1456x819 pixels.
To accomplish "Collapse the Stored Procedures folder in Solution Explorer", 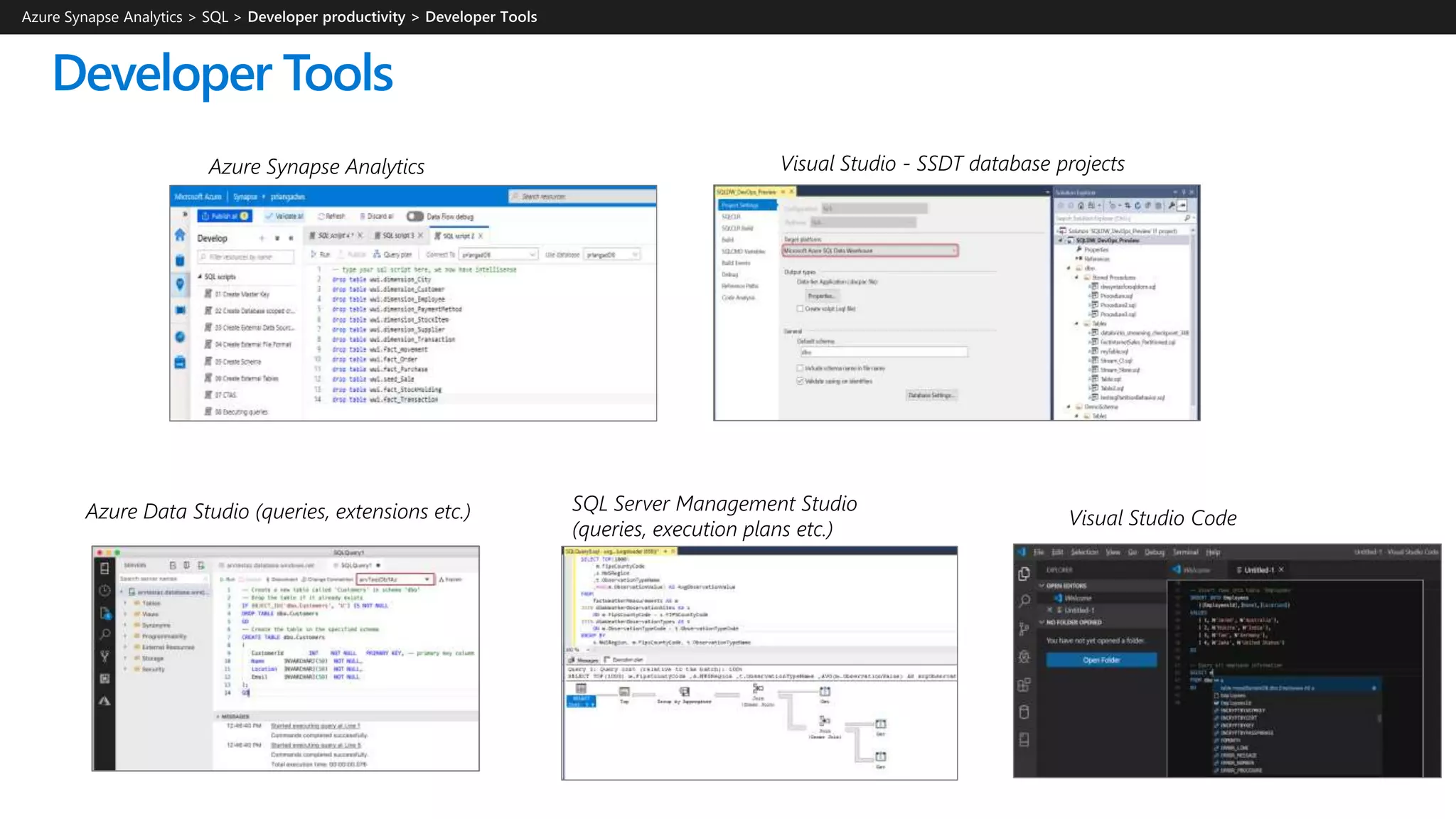I will click(1077, 277).
